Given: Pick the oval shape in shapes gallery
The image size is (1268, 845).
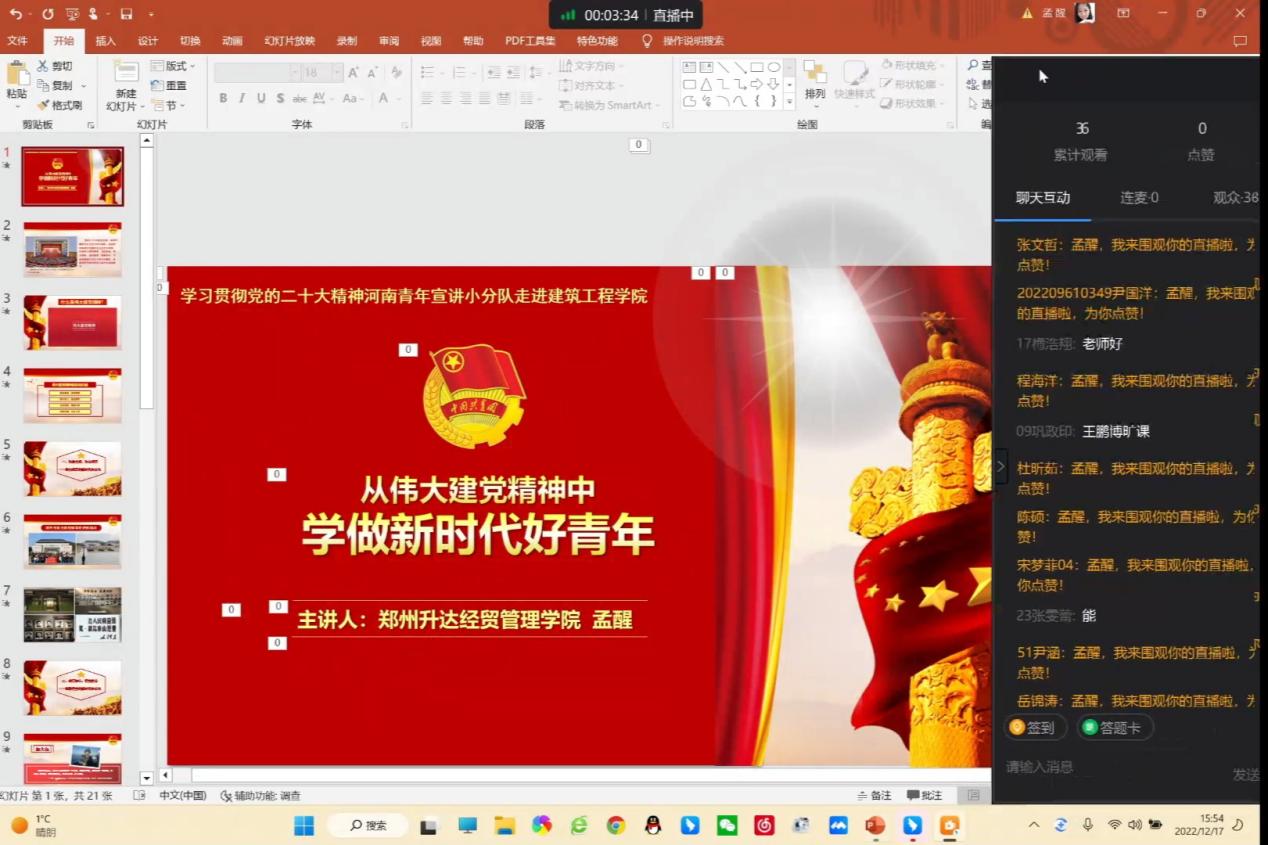Looking at the screenshot, I should coord(774,67).
